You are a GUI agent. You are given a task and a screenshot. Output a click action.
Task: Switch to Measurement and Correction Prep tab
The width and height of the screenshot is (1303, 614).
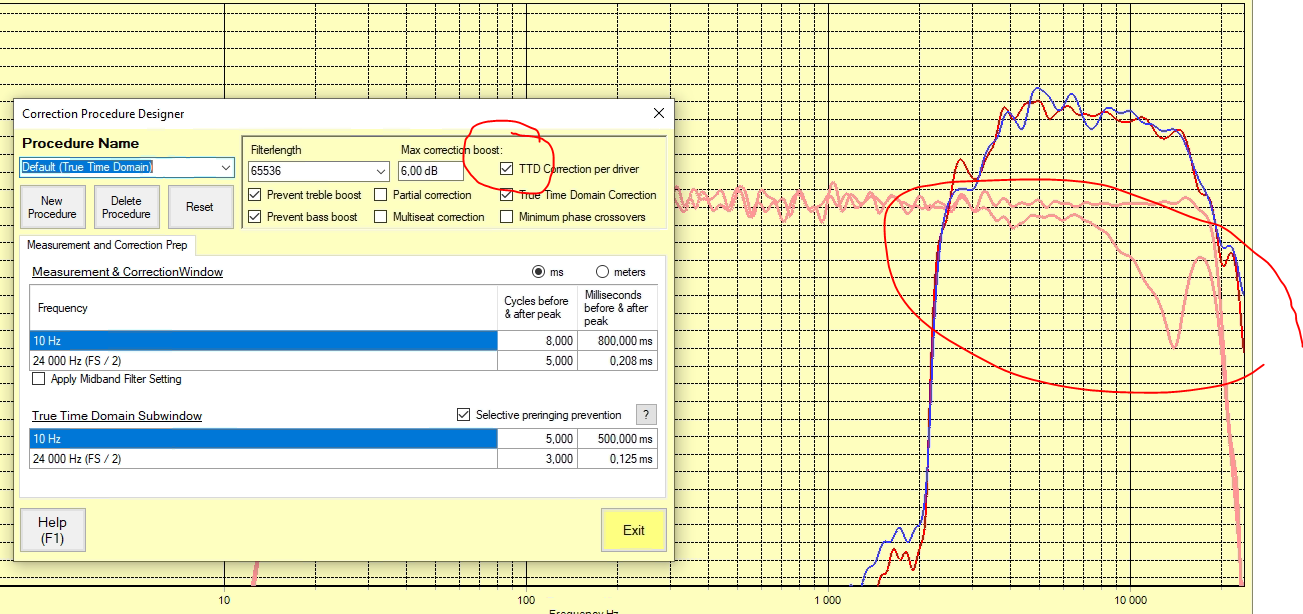107,245
